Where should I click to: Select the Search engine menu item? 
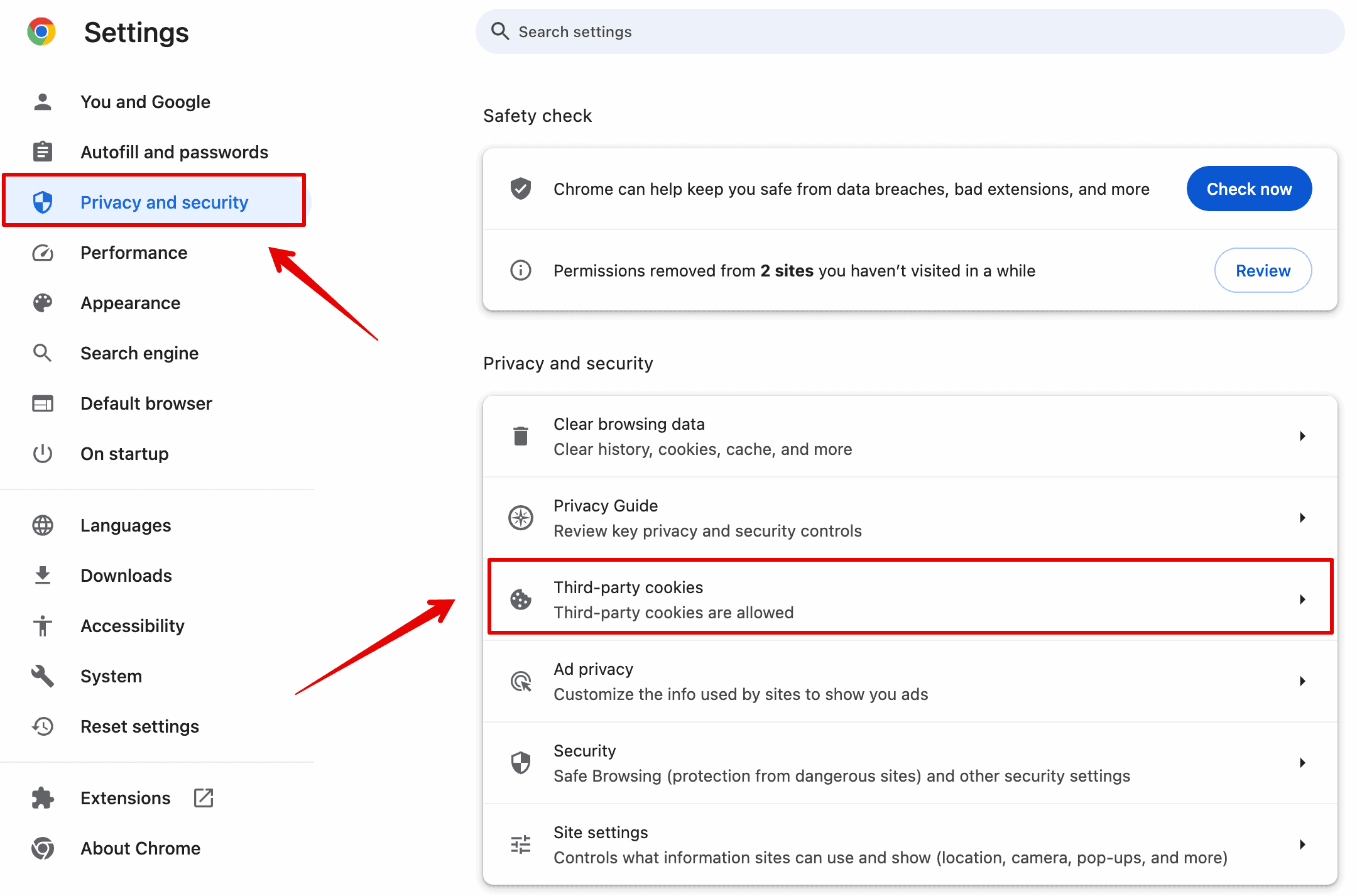(x=139, y=353)
